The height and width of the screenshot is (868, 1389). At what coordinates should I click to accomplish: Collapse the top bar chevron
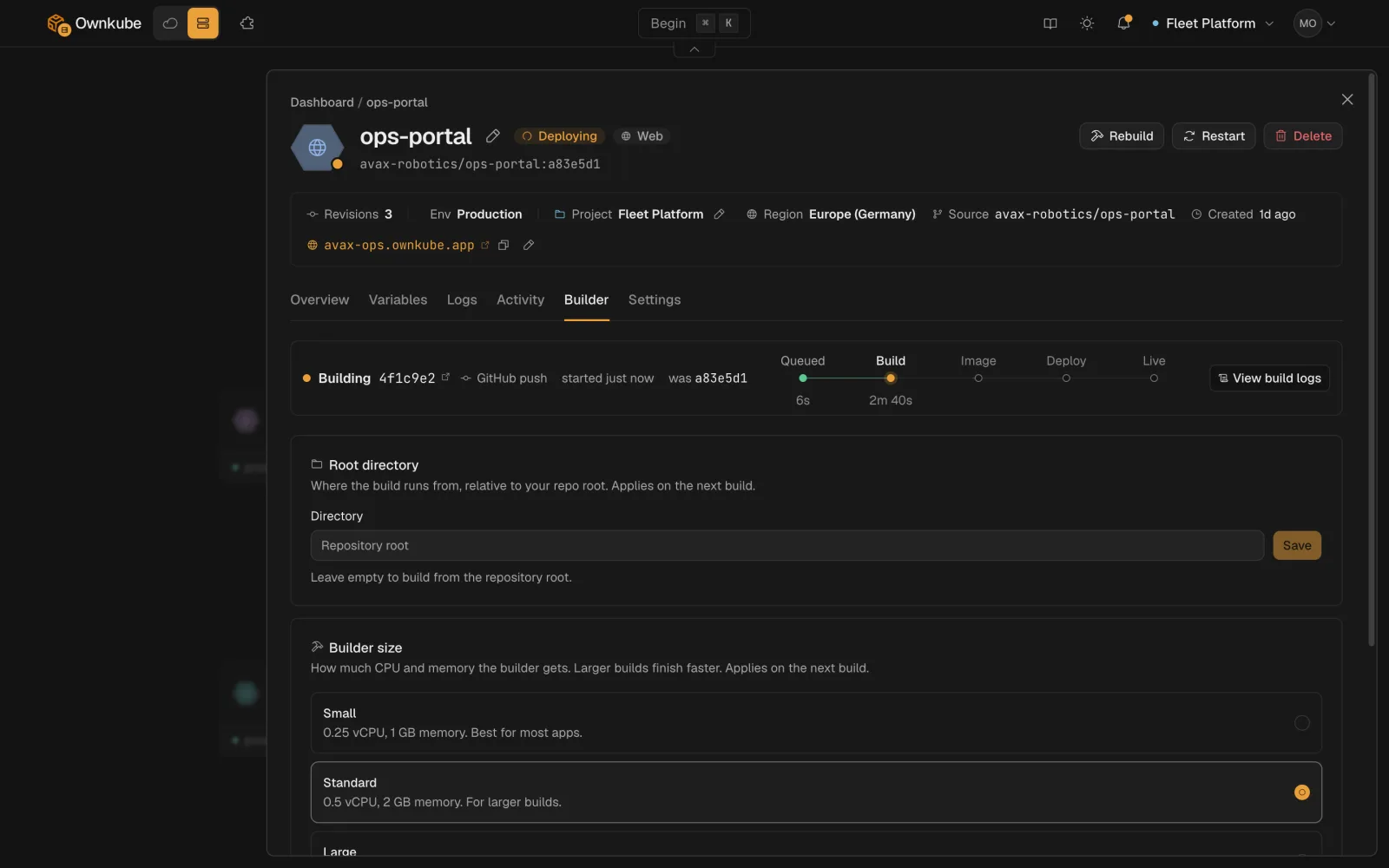click(694, 49)
